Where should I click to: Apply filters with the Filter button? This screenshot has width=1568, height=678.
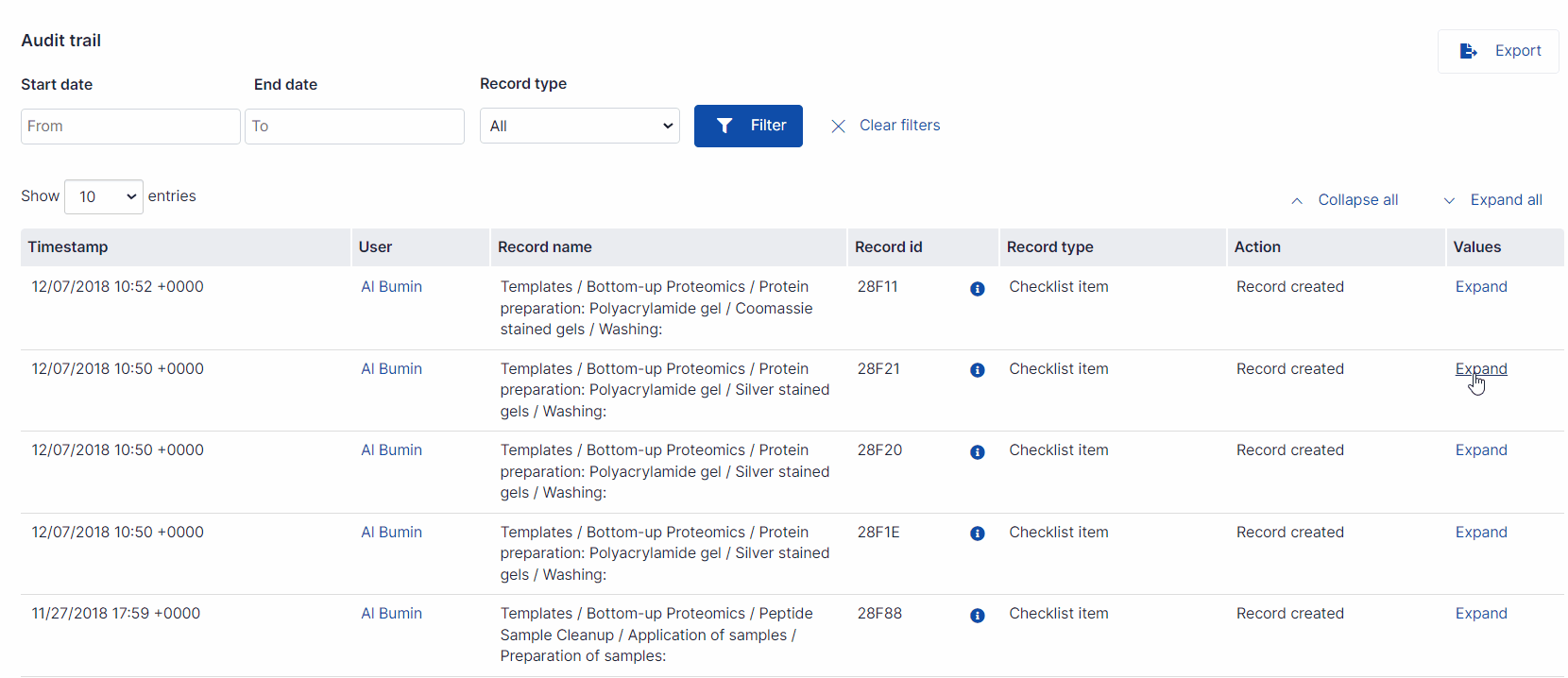[x=748, y=126]
